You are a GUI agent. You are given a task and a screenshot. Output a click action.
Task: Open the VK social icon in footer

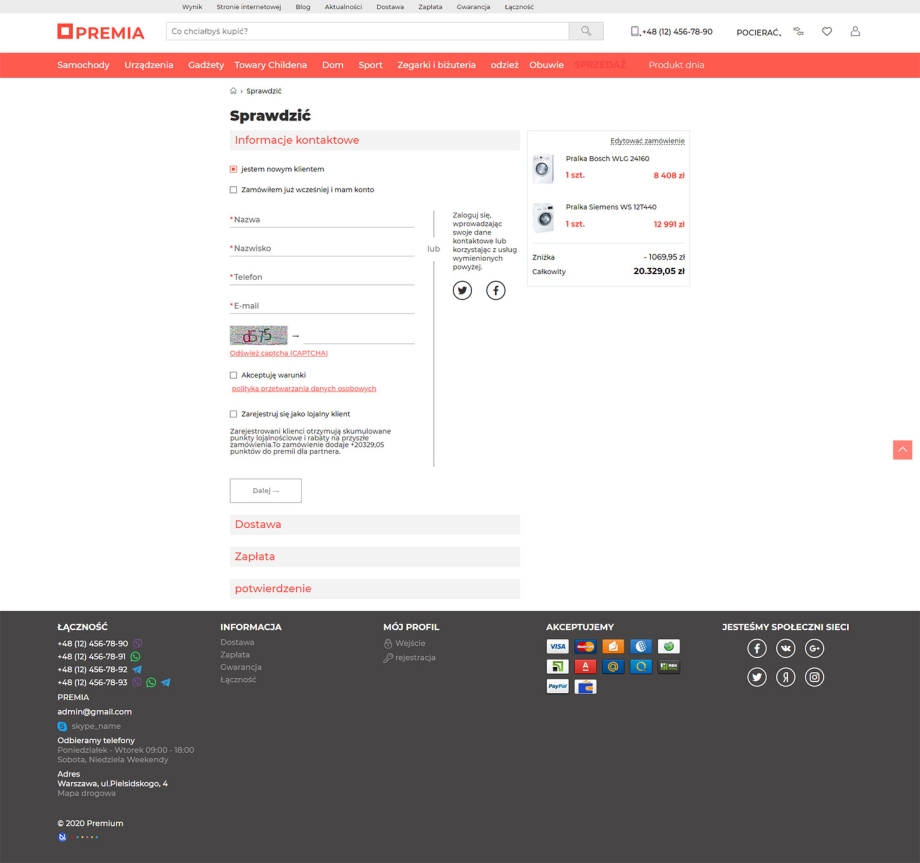coord(786,649)
